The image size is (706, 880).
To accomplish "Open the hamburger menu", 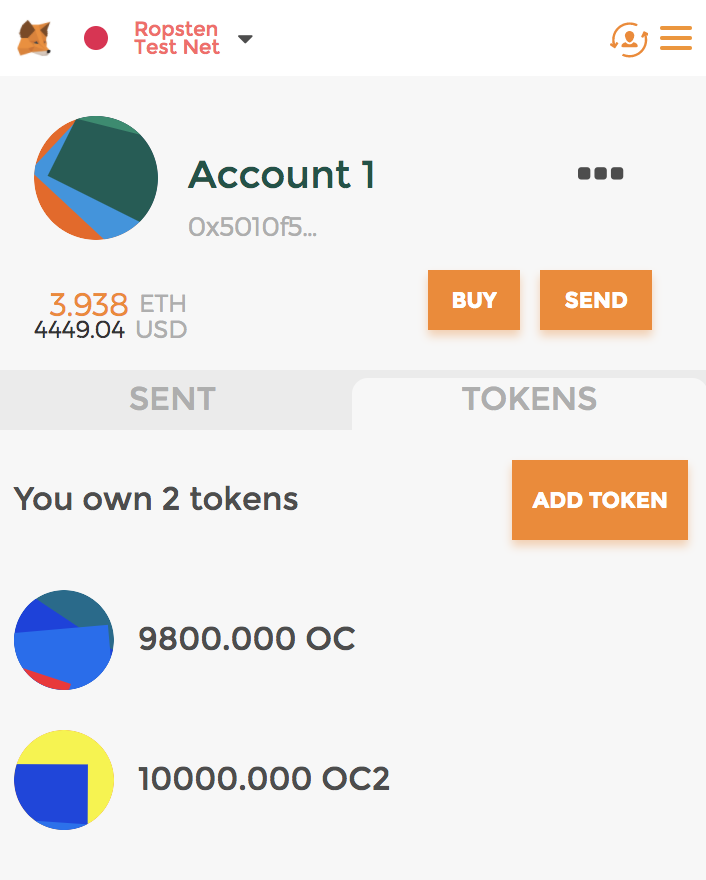I will tap(676, 38).
